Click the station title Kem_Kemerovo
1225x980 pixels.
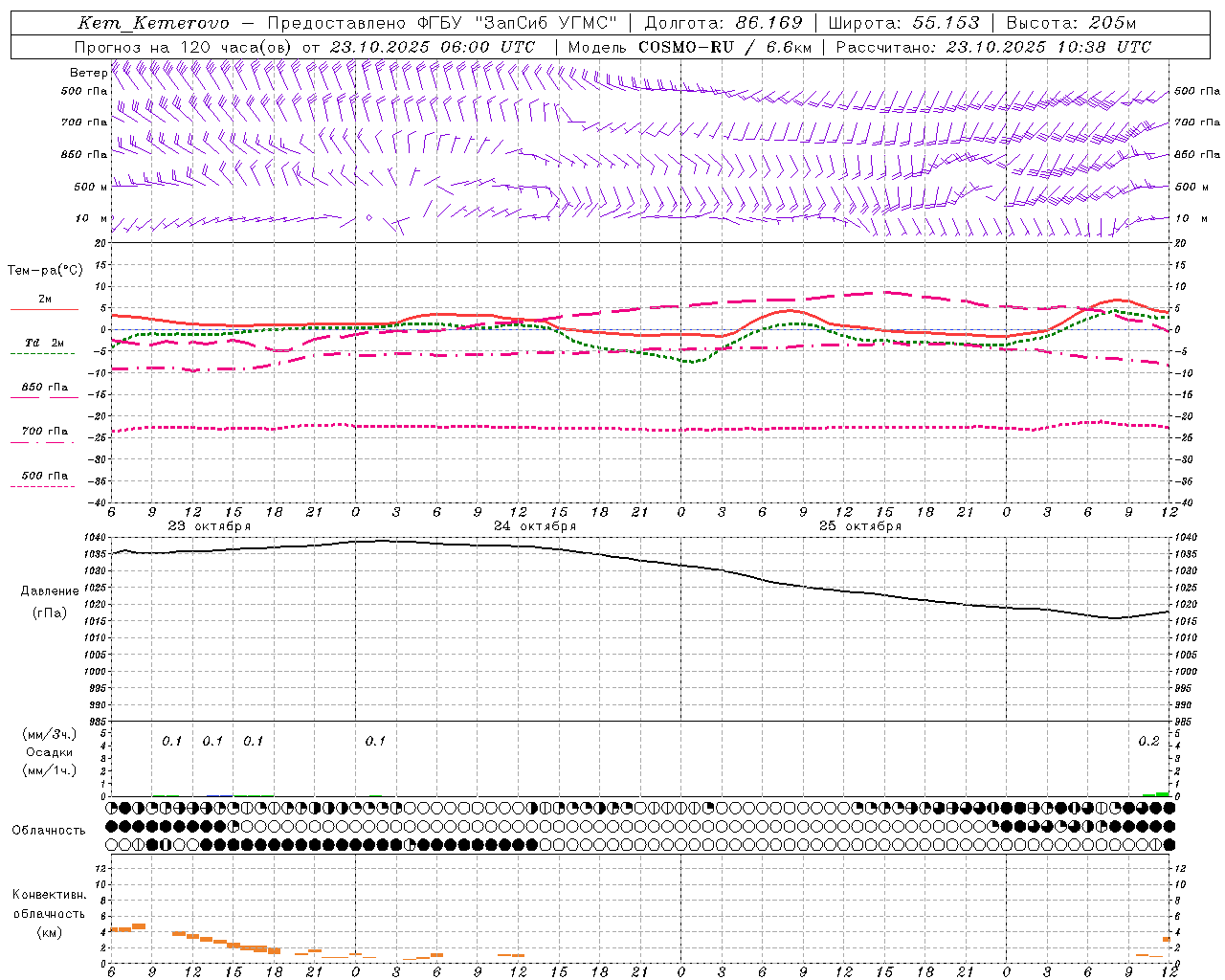coord(154,23)
